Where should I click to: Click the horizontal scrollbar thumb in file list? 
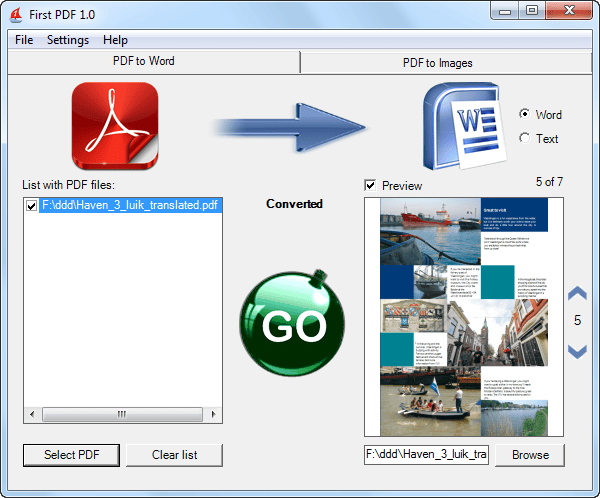click(x=122, y=414)
